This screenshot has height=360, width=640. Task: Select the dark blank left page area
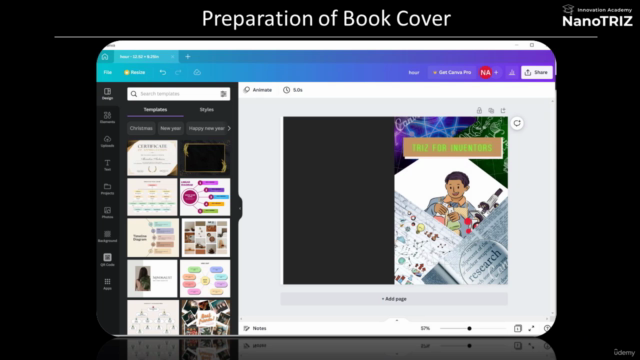coord(339,200)
